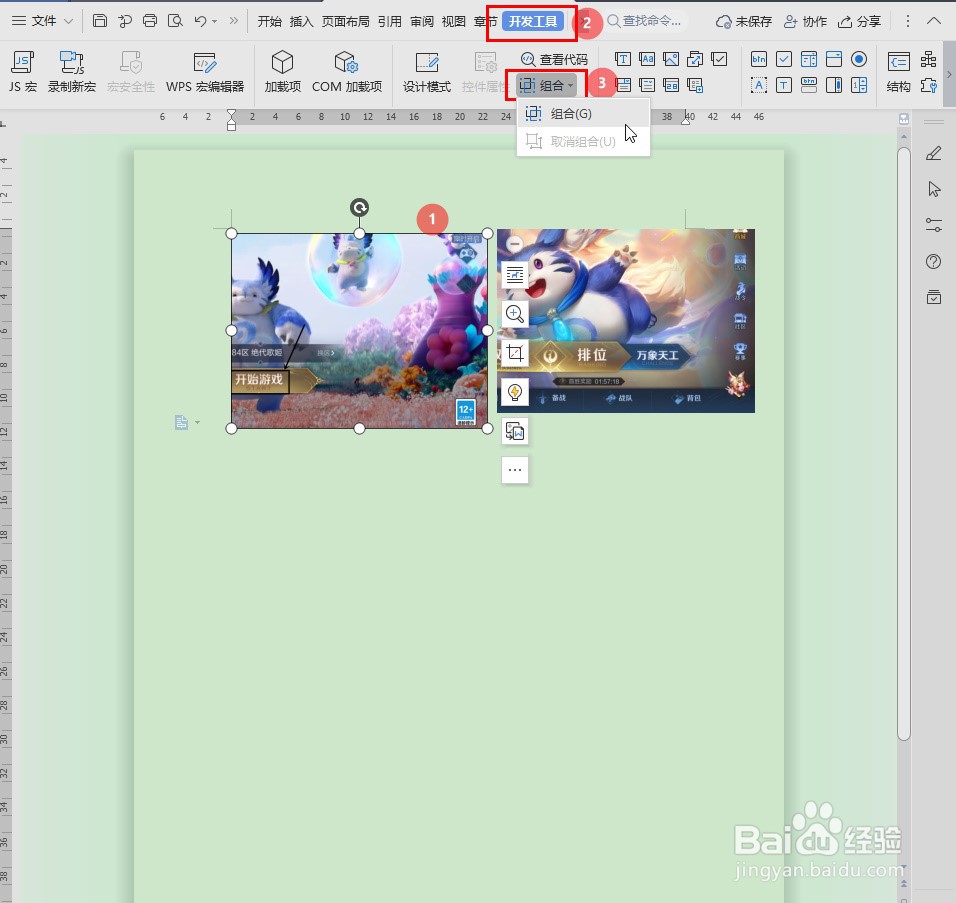Image resolution: width=956 pixels, height=903 pixels.
Task: Open 加载项 add-ins
Action: point(282,72)
